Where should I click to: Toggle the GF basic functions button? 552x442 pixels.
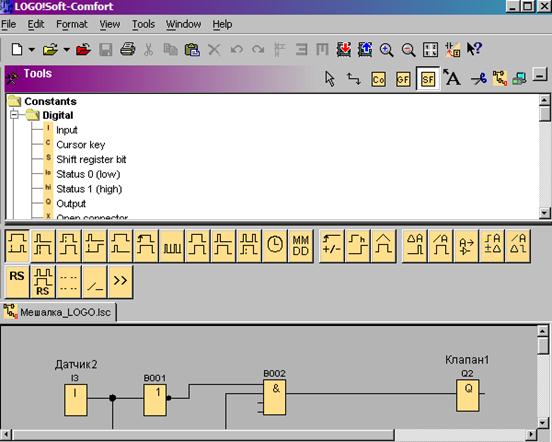403,79
